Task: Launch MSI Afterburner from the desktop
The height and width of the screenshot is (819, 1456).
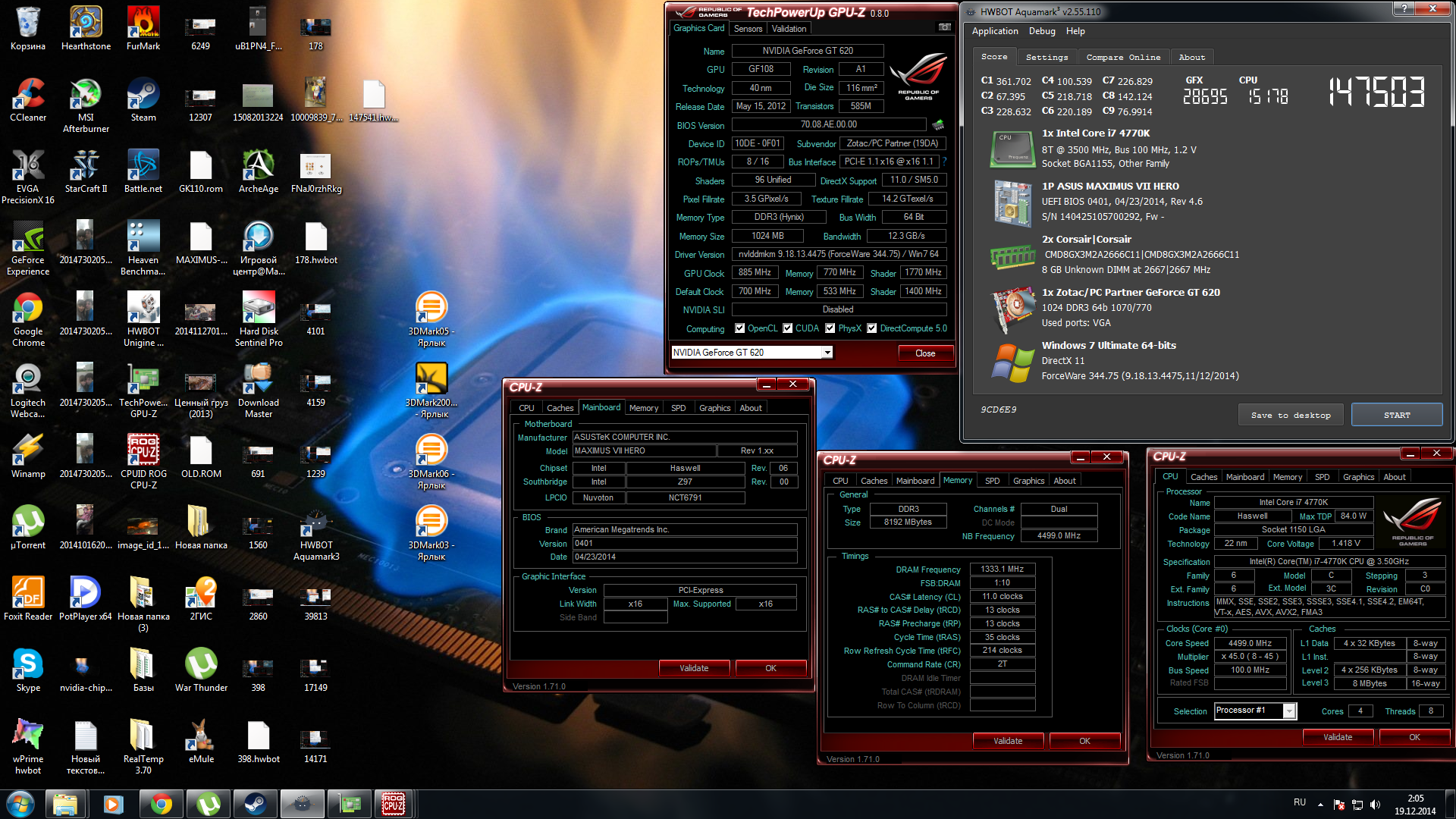Action: pos(86,105)
